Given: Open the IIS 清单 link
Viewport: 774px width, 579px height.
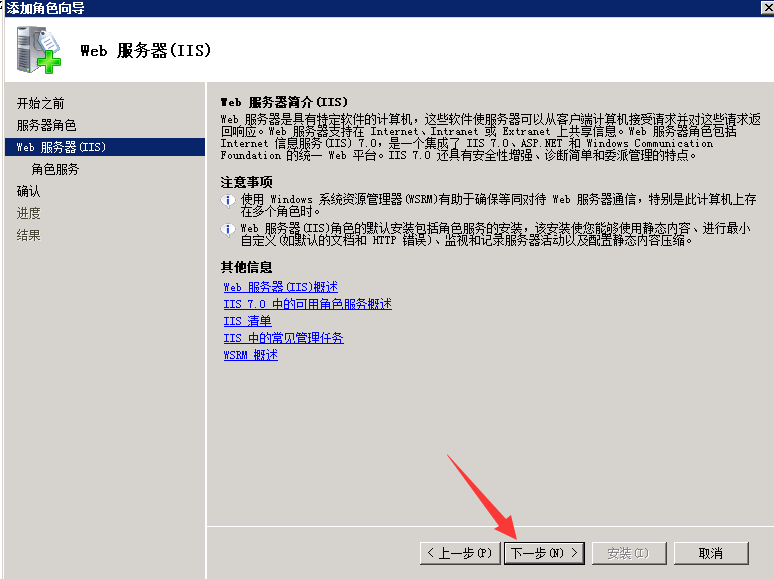Looking at the screenshot, I should tap(247, 321).
